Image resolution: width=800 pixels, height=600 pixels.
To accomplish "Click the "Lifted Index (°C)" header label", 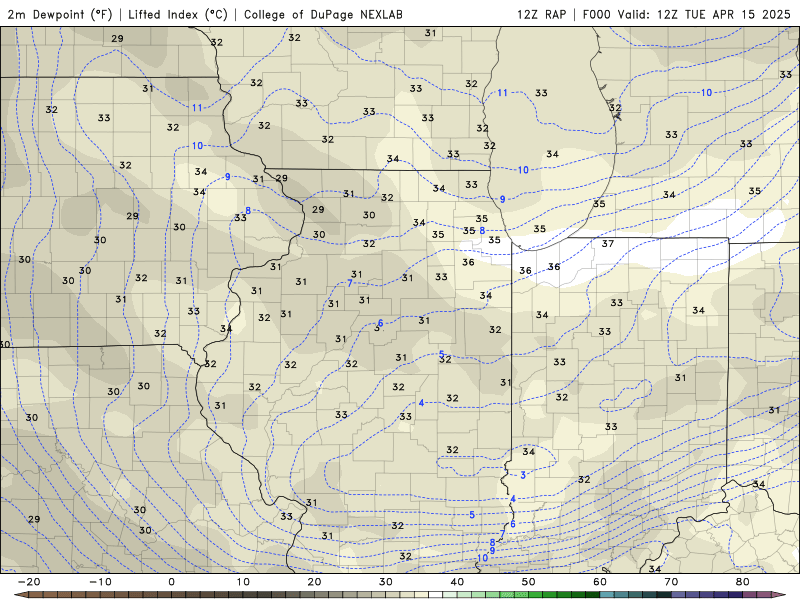I will click(178, 14).
